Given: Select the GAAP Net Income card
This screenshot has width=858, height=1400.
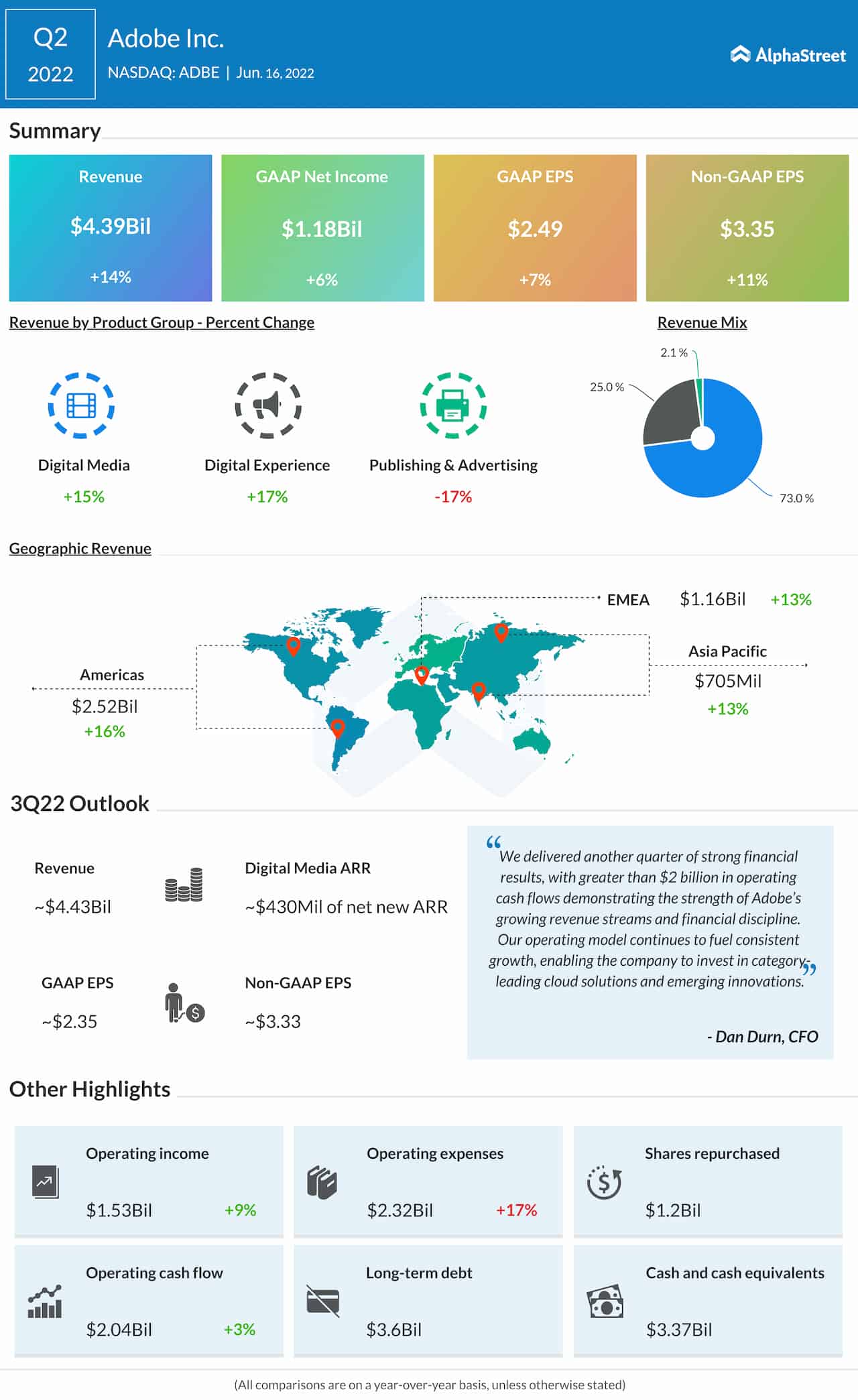Looking at the screenshot, I should tap(322, 228).
